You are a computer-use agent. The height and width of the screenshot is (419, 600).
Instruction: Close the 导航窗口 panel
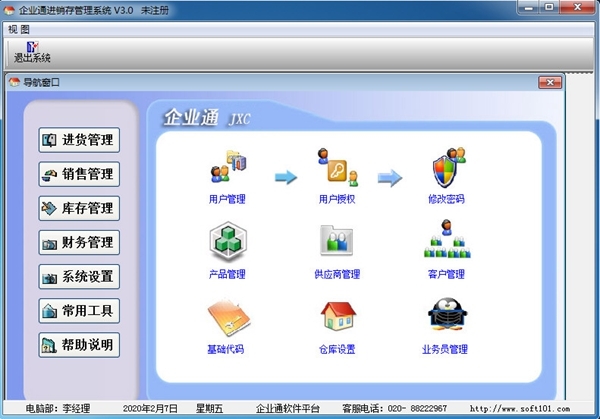(550, 82)
